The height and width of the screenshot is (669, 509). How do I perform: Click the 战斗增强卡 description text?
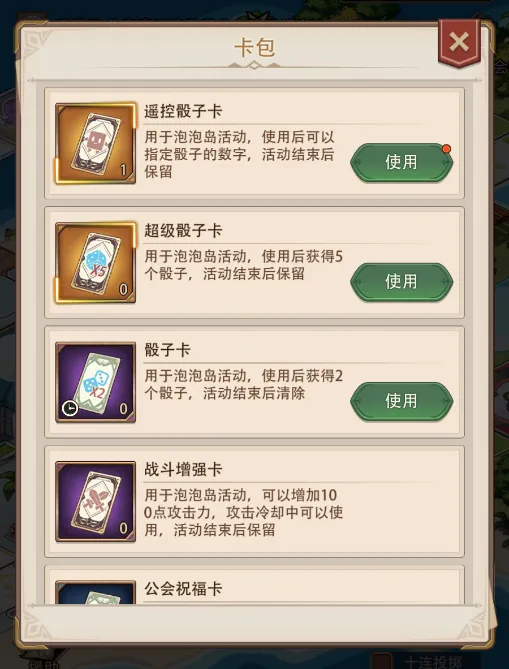point(244,513)
